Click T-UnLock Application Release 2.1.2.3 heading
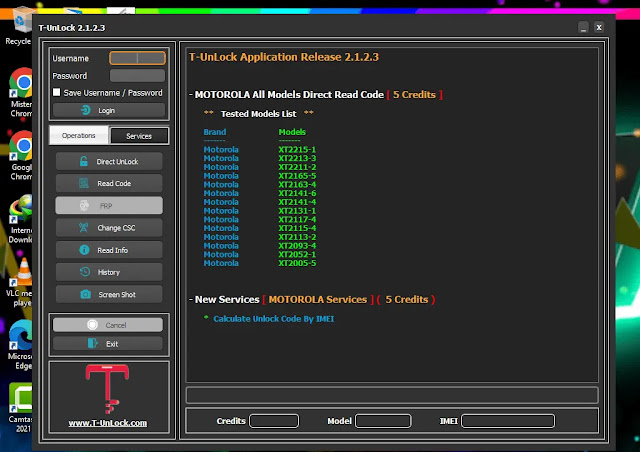Image resolution: width=640 pixels, height=452 pixels. click(x=284, y=57)
